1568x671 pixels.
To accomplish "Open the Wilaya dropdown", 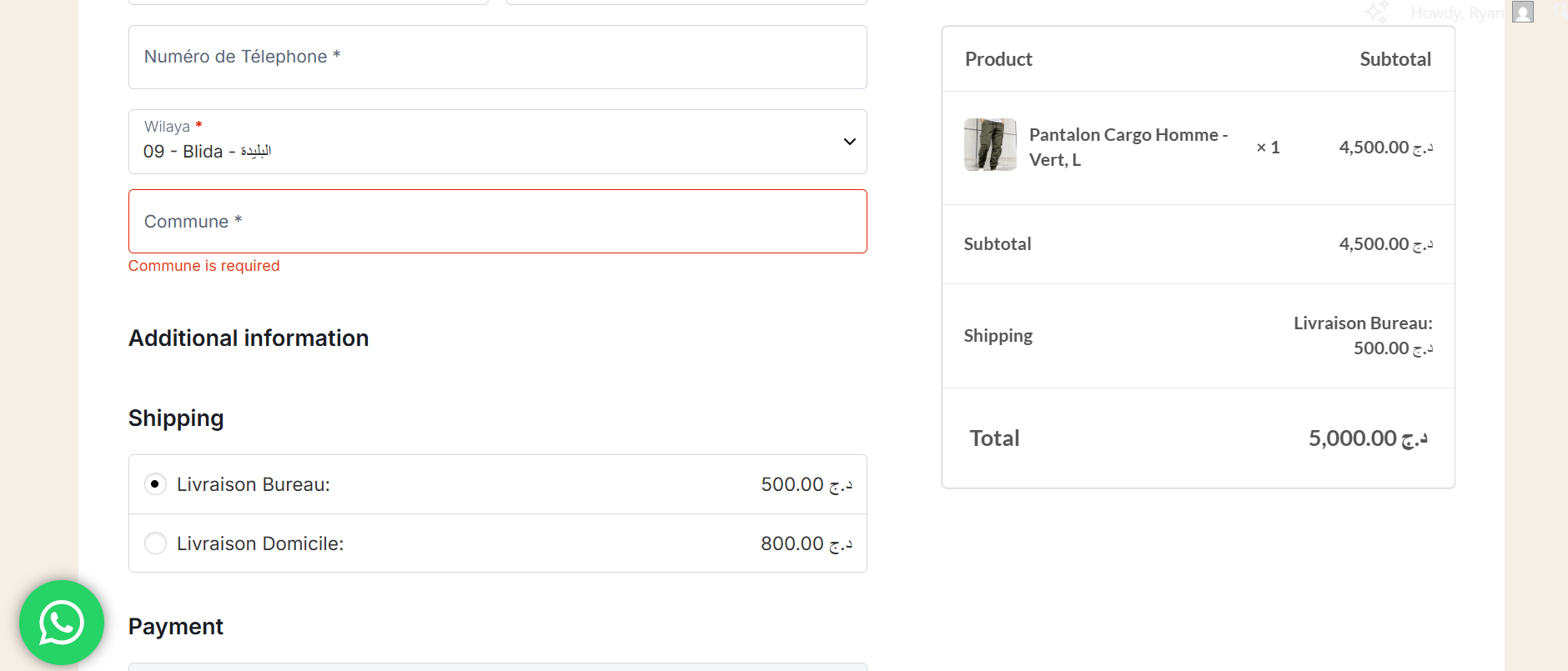I will click(497, 142).
